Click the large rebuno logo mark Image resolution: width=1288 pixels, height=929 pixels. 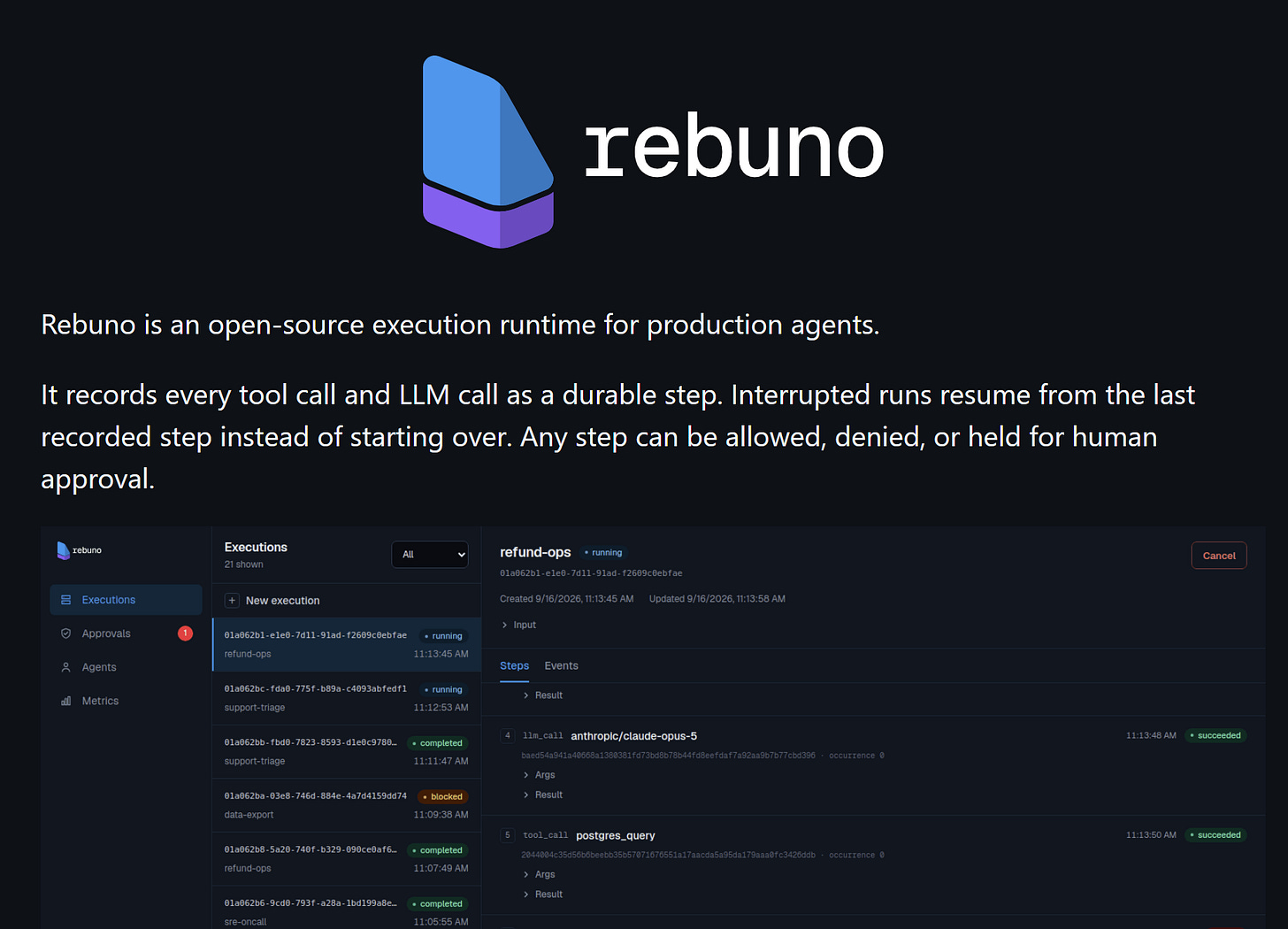[x=488, y=152]
